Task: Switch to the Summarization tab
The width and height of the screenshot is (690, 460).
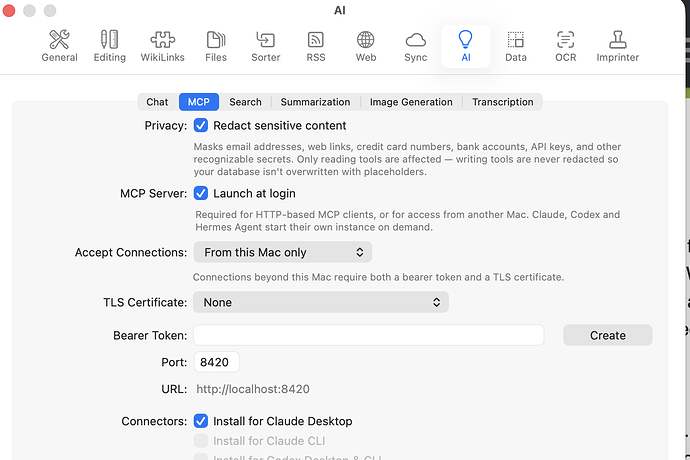Action: 316,102
